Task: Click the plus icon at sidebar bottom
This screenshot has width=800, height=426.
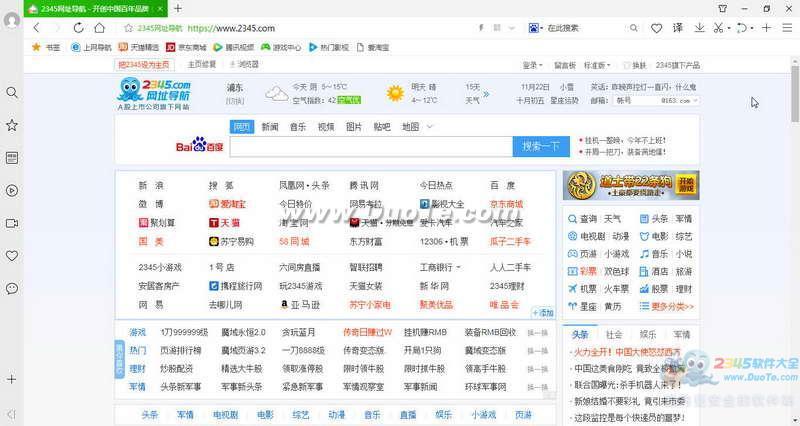Action: (x=12, y=380)
